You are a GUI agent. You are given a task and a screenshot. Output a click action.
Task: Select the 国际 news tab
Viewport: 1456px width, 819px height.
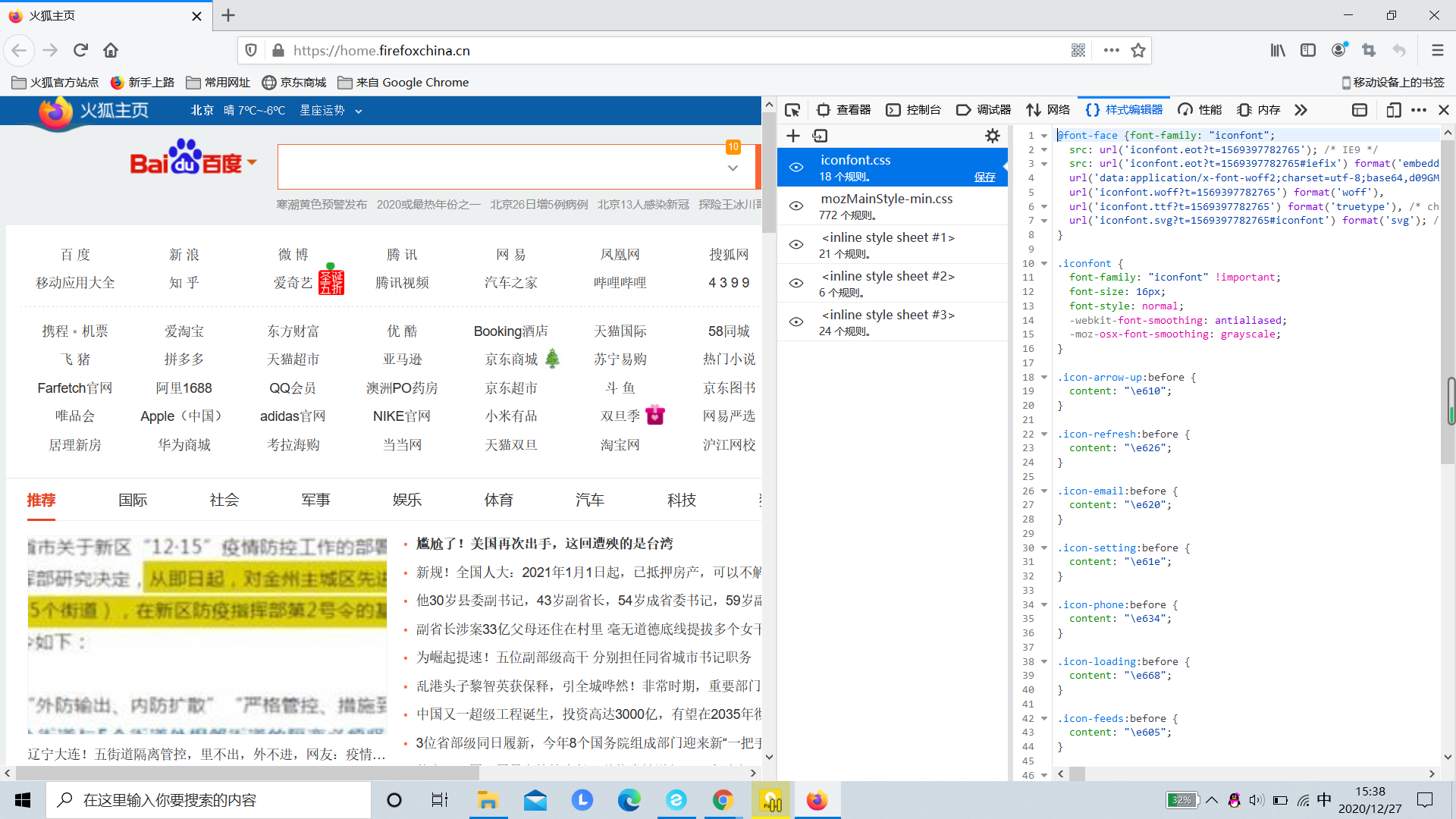pyautogui.click(x=133, y=500)
